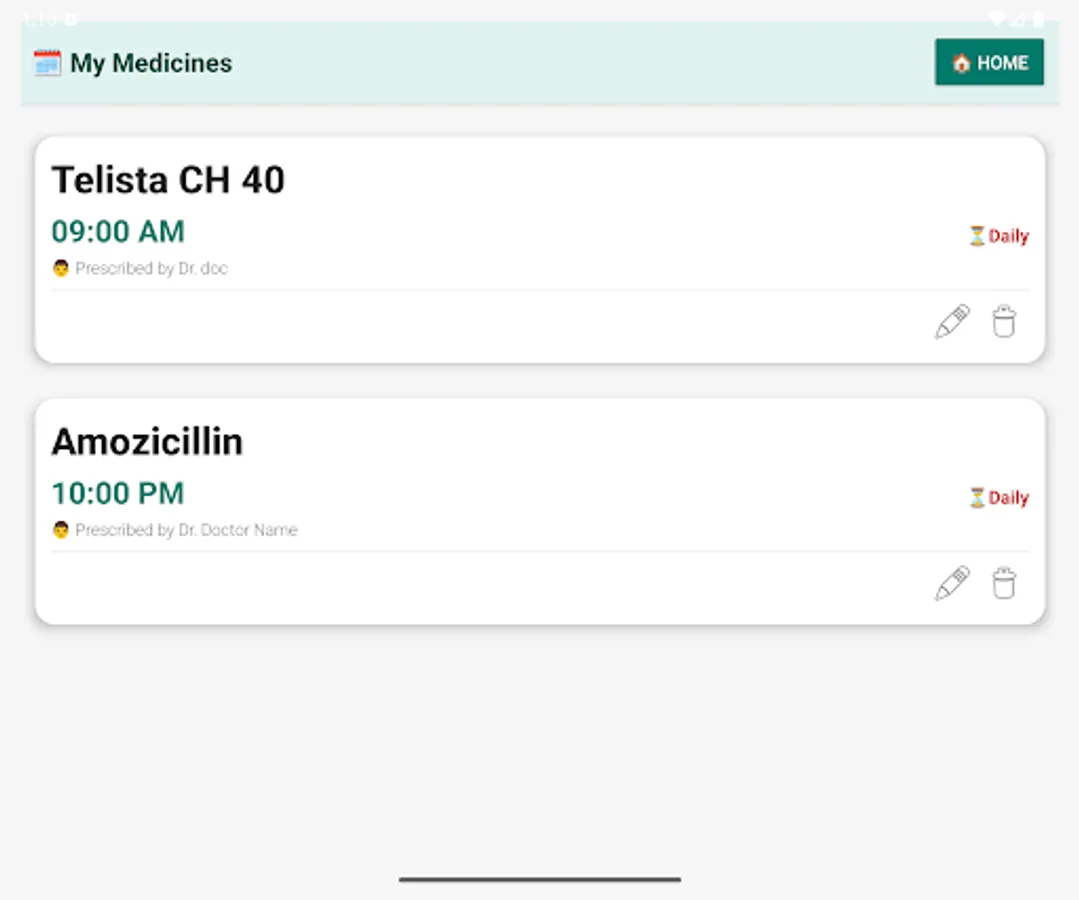Click the 09:00 AM time for Telista CH 40
Image resolution: width=1079 pixels, height=900 pixels.
(117, 231)
